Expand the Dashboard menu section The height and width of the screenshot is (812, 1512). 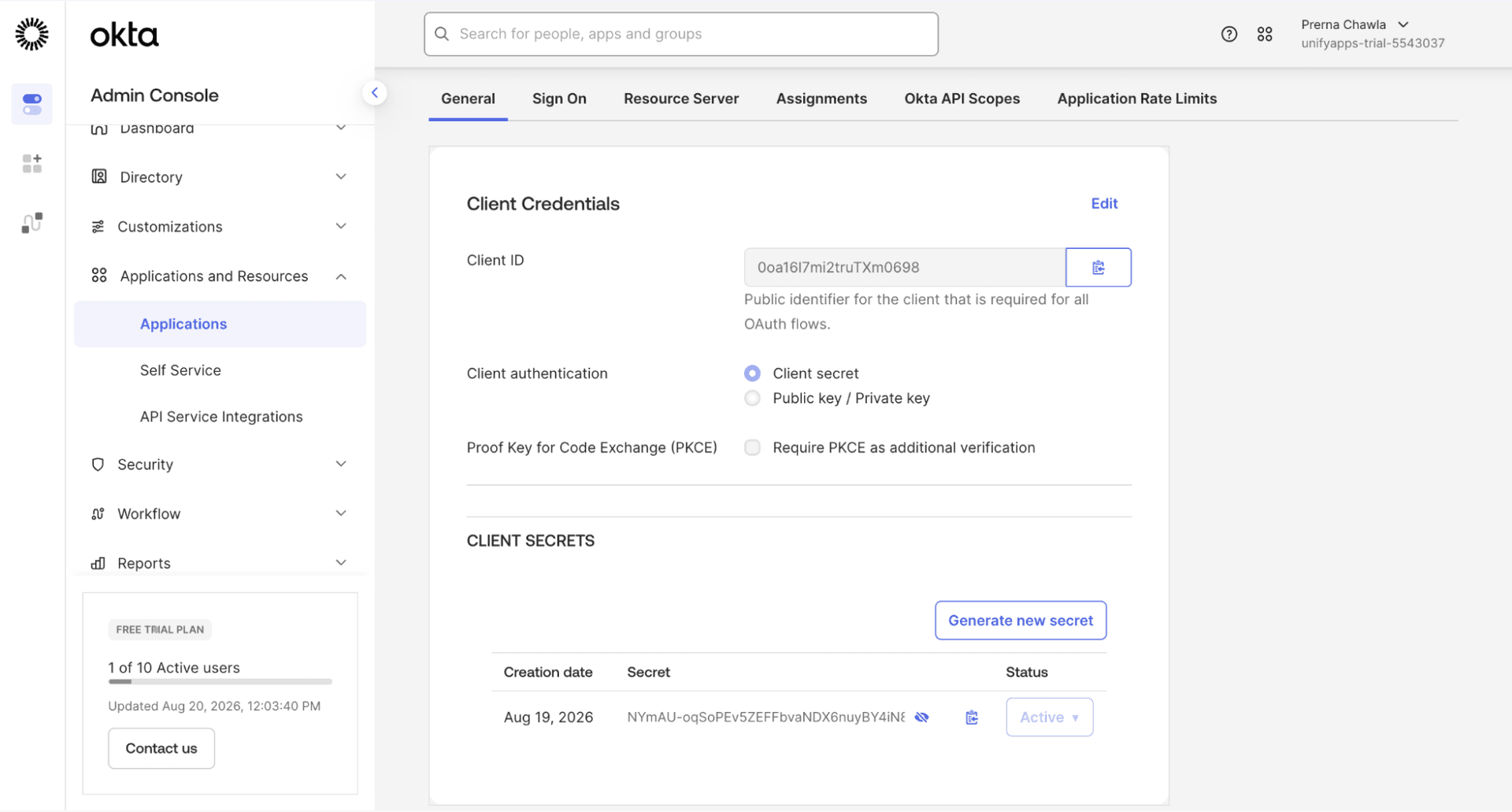pos(341,128)
